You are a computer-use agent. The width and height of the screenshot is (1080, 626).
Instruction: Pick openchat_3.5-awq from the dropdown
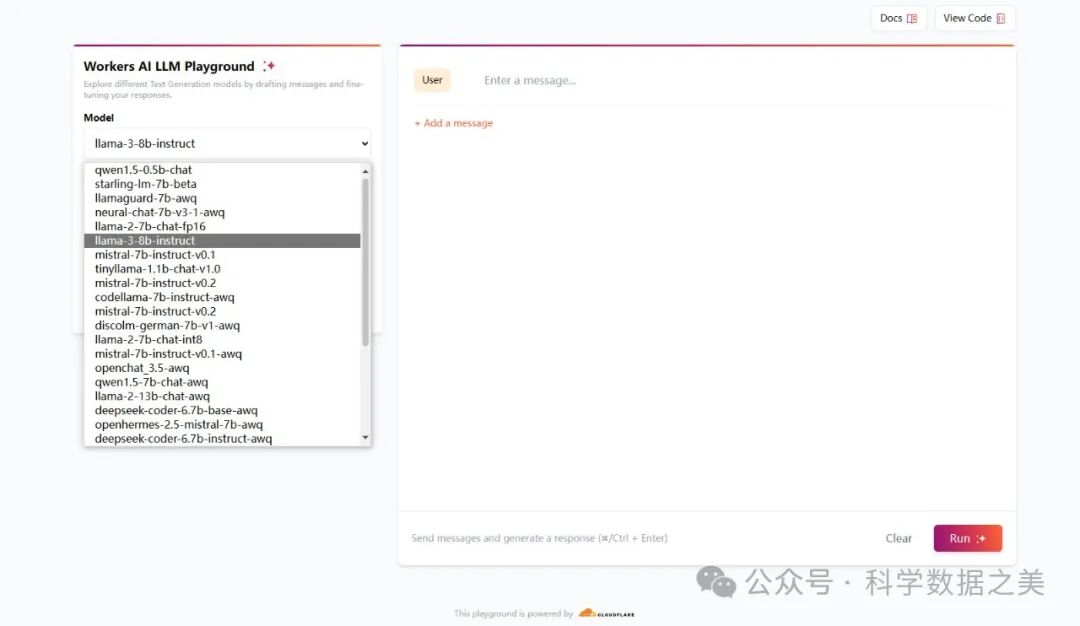[141, 368]
